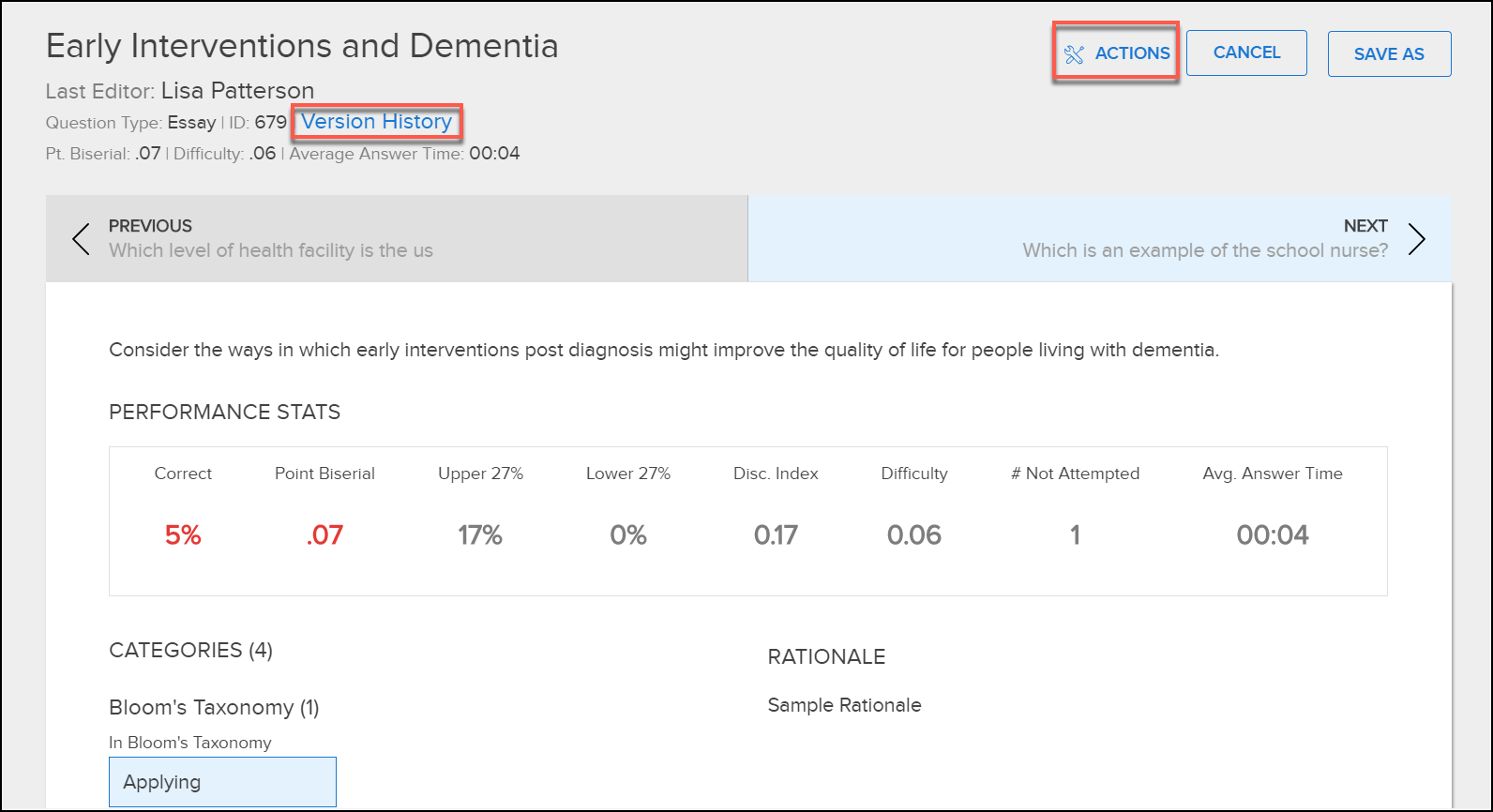Click the 'In Bloom's Taxonomy' label
Image resolution: width=1493 pixels, height=812 pixels.
pos(190,743)
